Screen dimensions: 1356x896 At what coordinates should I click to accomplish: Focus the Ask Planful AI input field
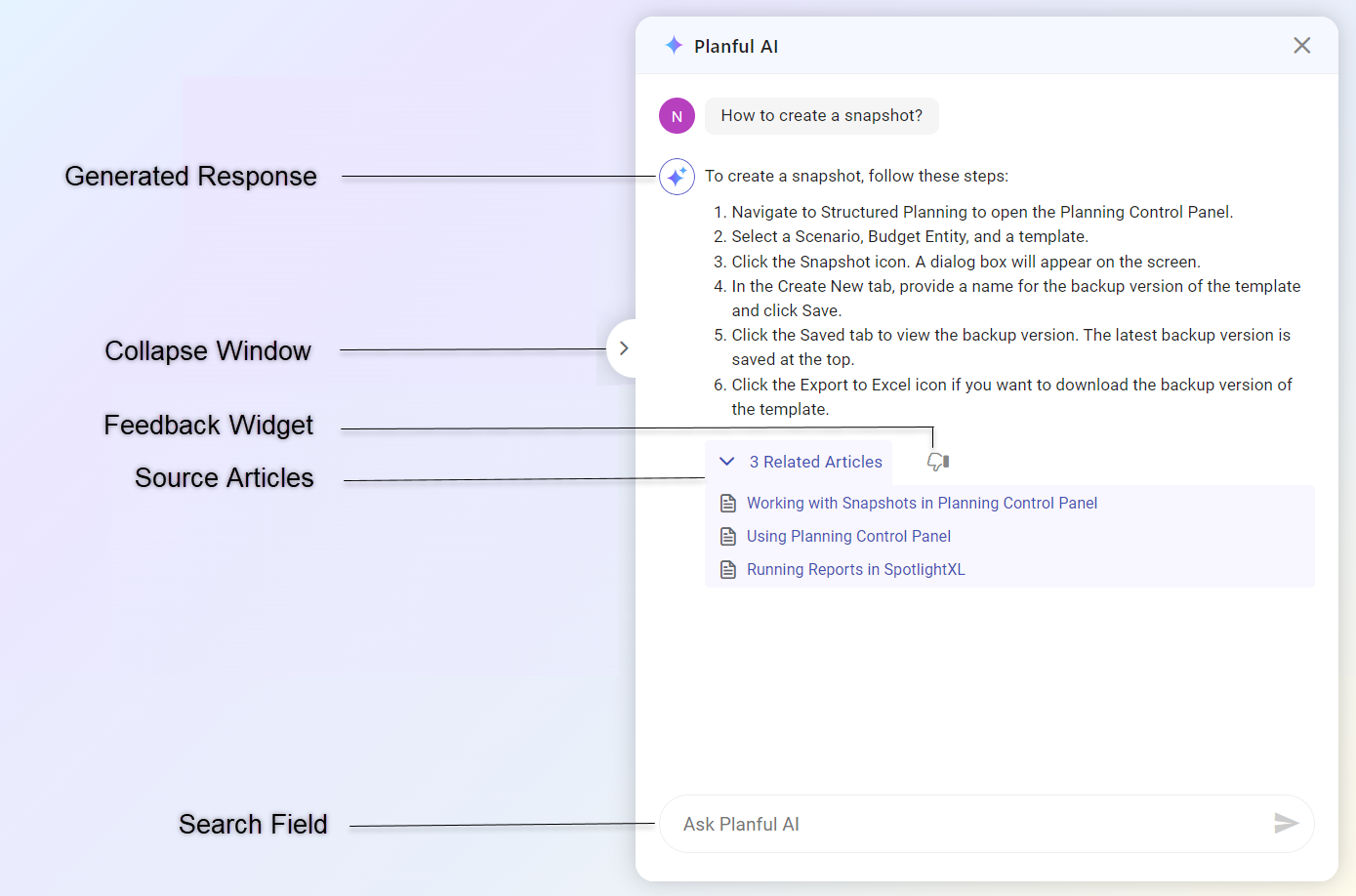[986, 824]
